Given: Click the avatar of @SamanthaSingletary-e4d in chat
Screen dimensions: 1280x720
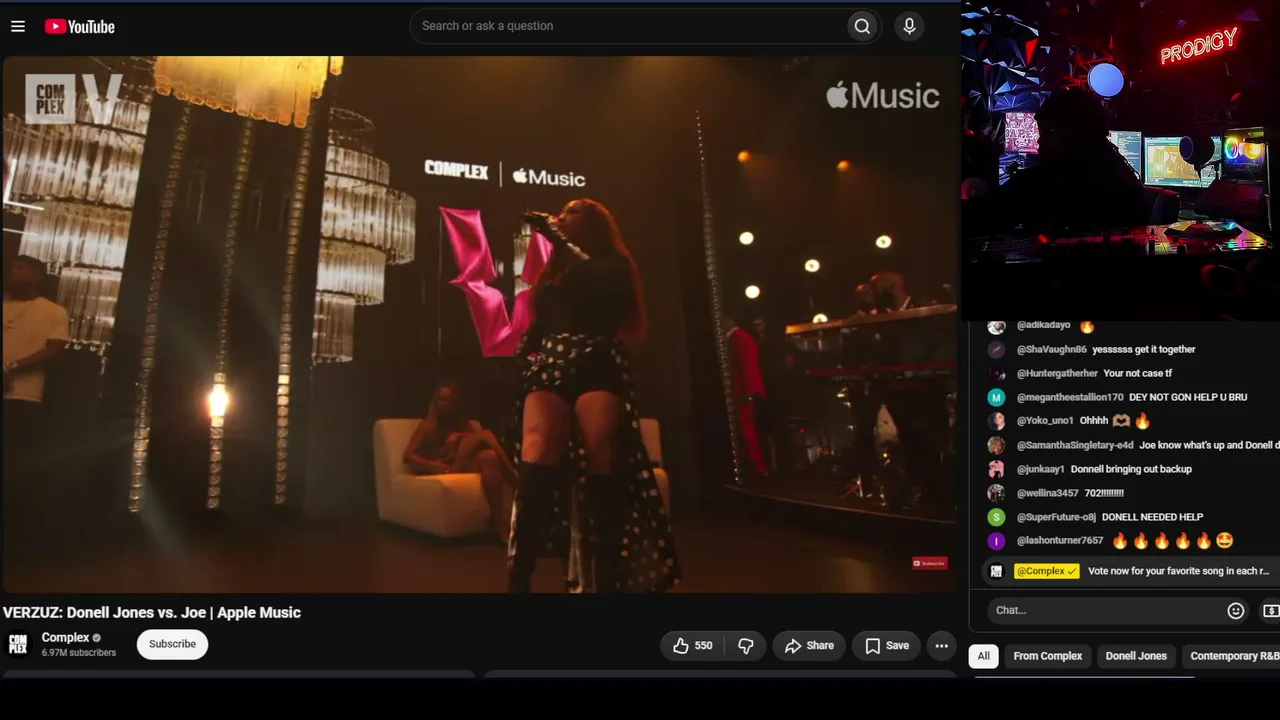Looking at the screenshot, I should tap(996, 445).
